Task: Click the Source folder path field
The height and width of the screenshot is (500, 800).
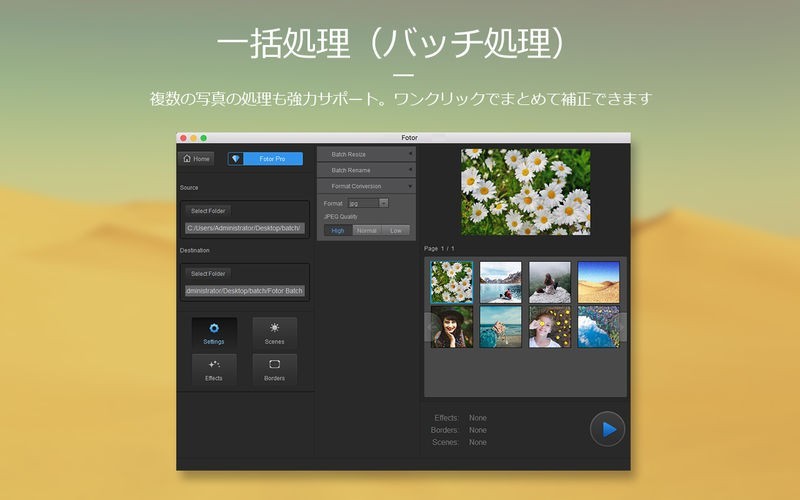Action: coord(245,228)
